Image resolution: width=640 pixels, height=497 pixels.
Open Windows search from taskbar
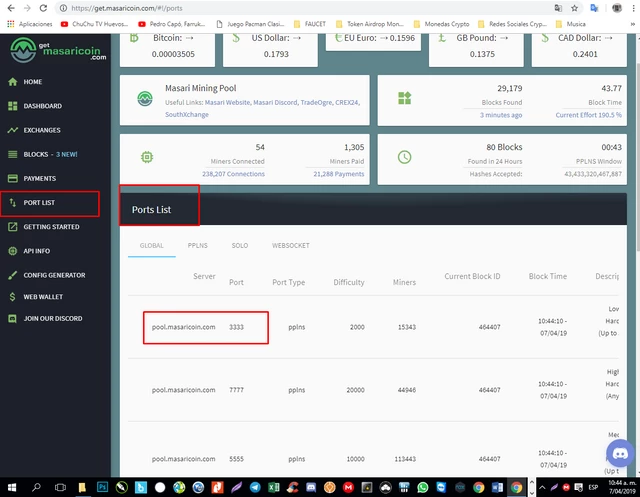(x=36, y=487)
